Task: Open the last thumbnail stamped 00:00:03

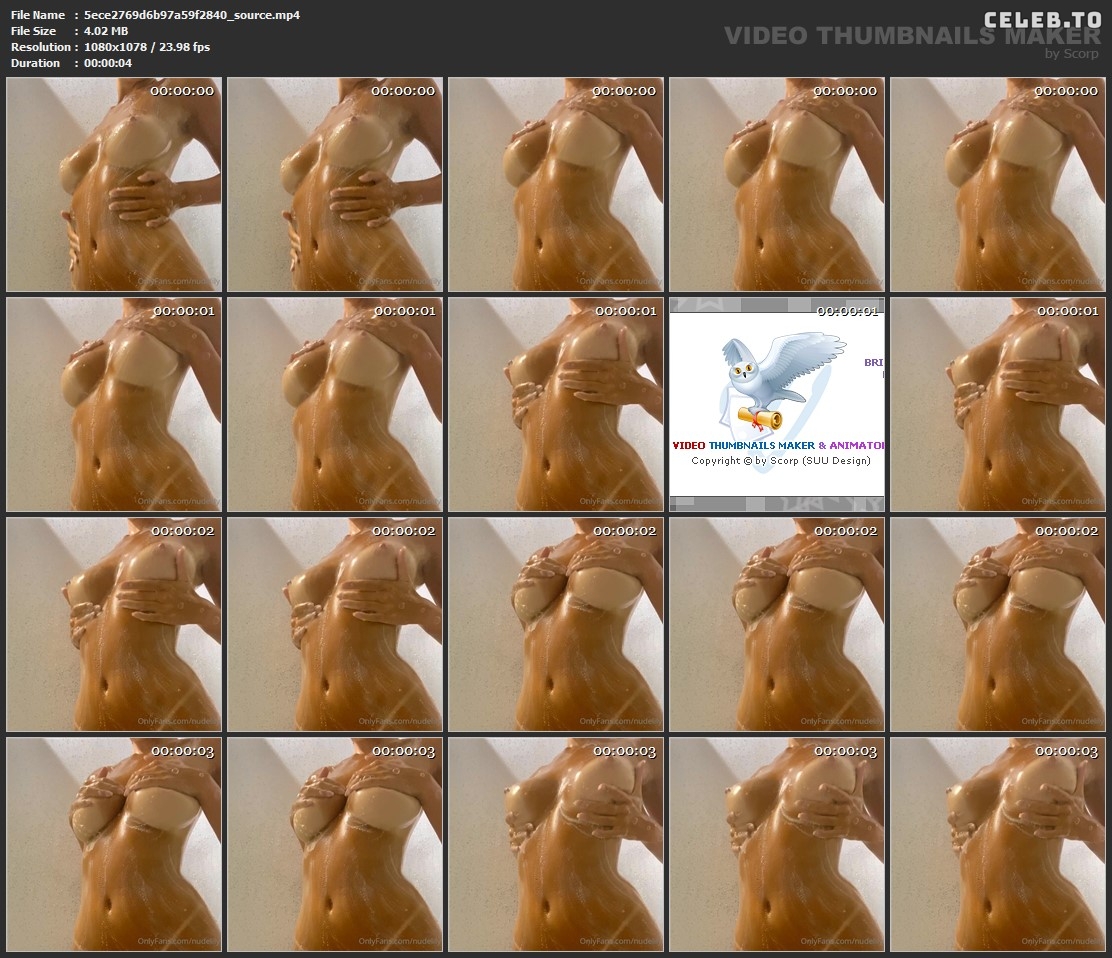Action: point(998,845)
